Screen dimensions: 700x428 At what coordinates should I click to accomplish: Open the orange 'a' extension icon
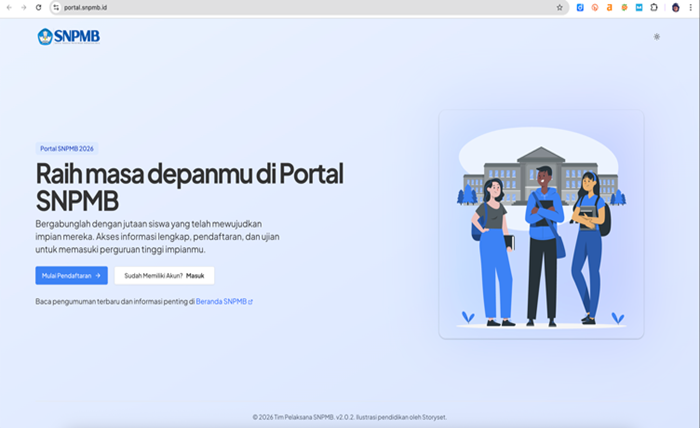(609, 8)
